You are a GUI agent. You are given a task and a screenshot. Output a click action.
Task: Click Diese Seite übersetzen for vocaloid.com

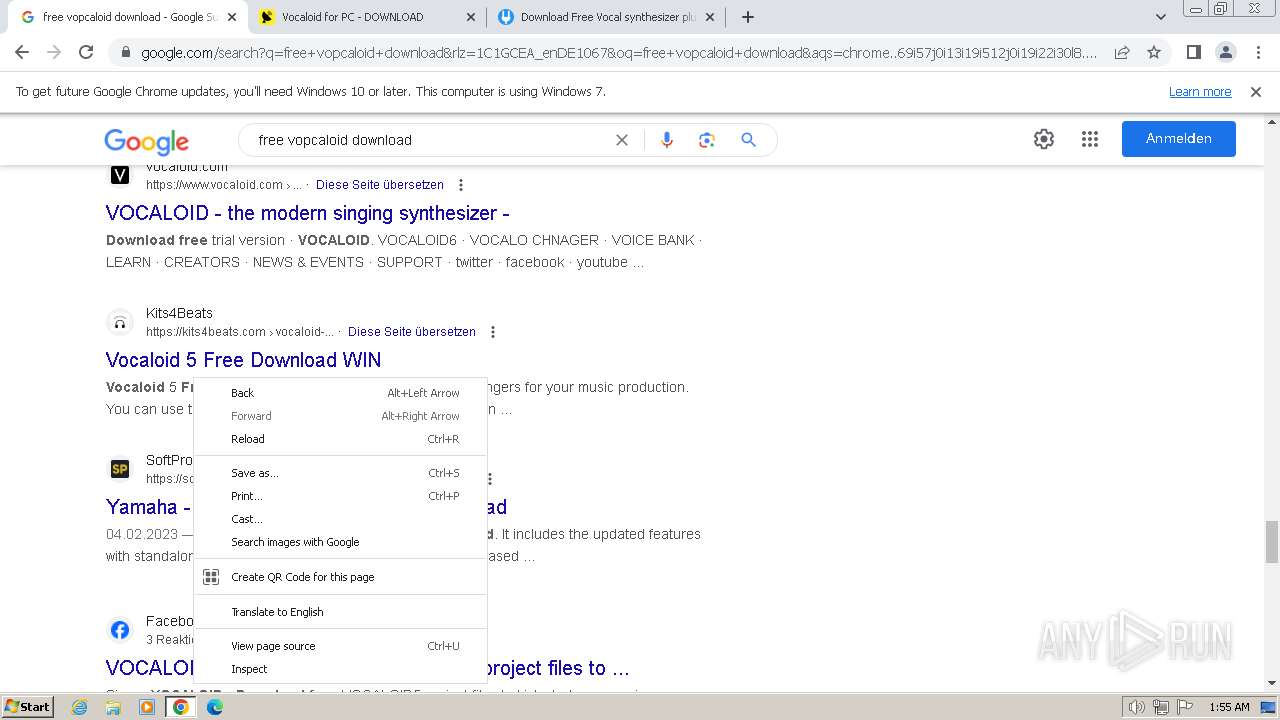click(380, 185)
